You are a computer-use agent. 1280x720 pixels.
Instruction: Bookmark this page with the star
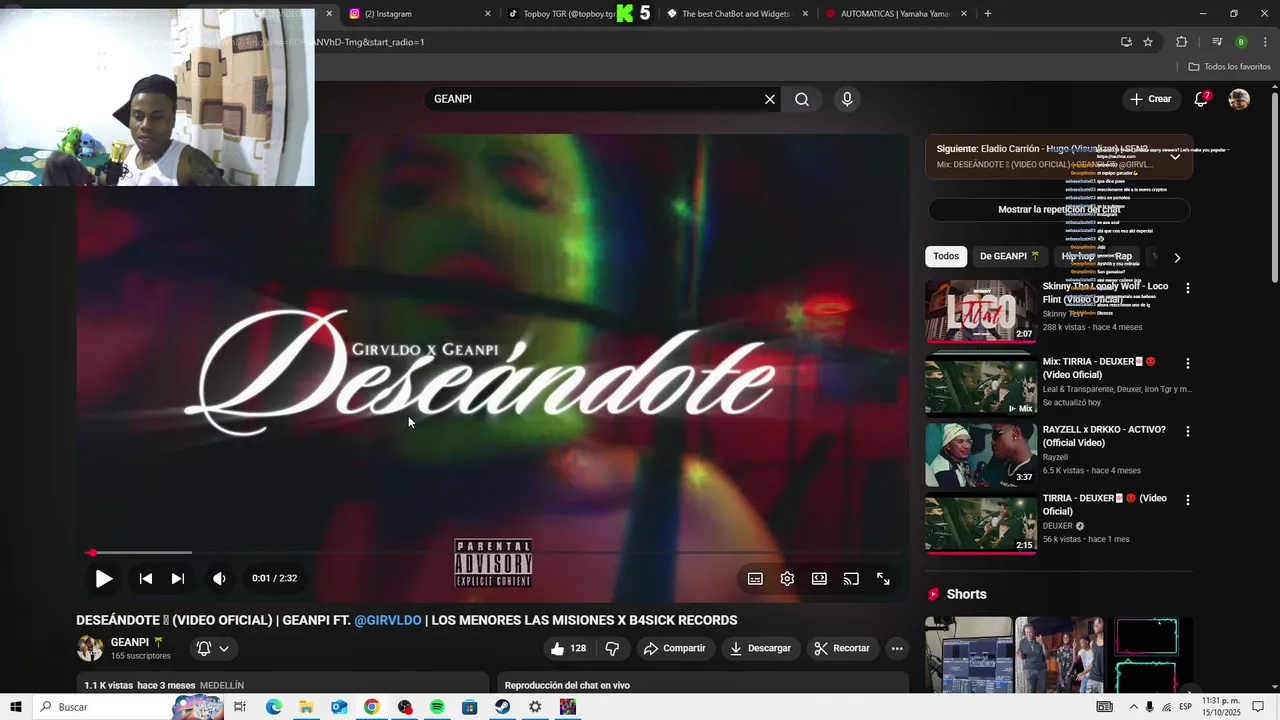[x=1148, y=42]
